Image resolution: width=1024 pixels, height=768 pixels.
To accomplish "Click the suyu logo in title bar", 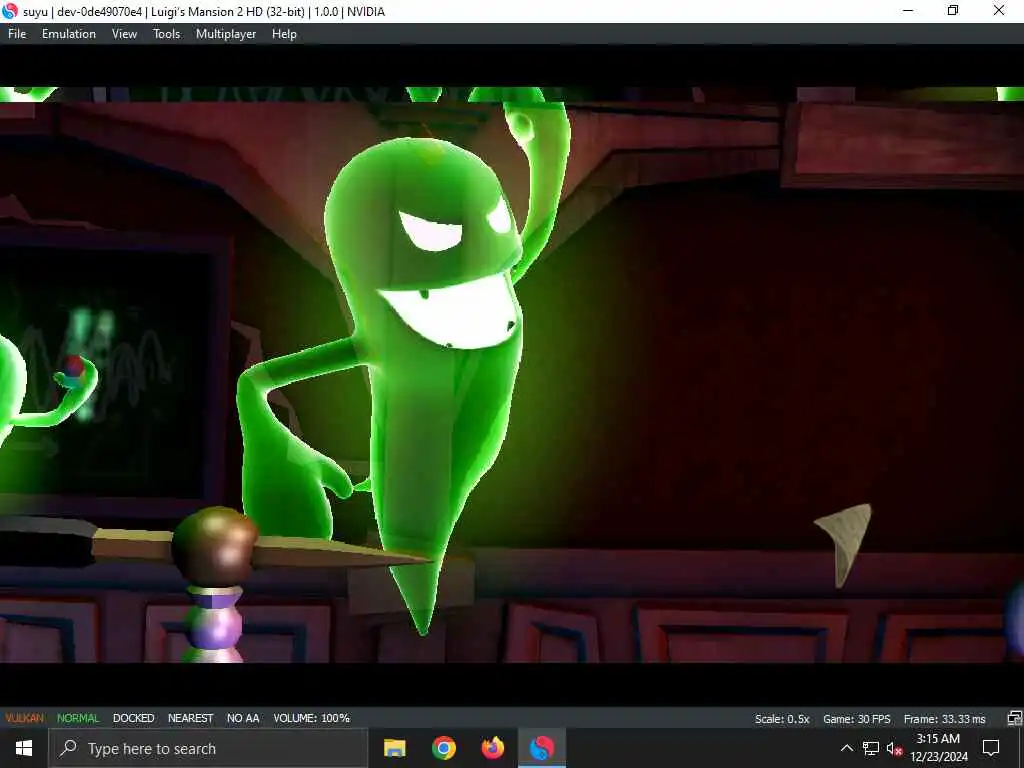I will tap(10, 11).
